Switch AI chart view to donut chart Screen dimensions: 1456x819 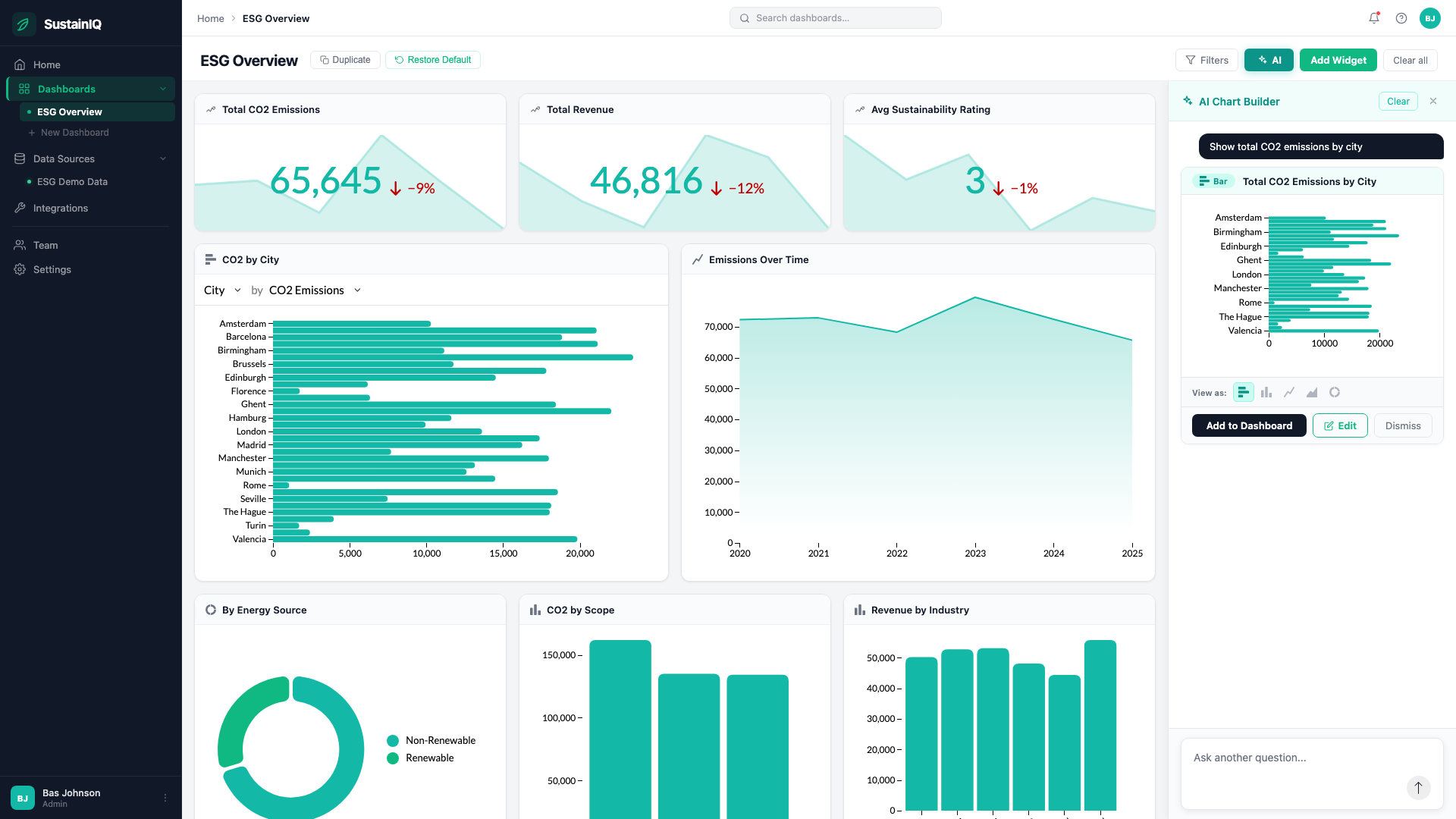click(1335, 392)
